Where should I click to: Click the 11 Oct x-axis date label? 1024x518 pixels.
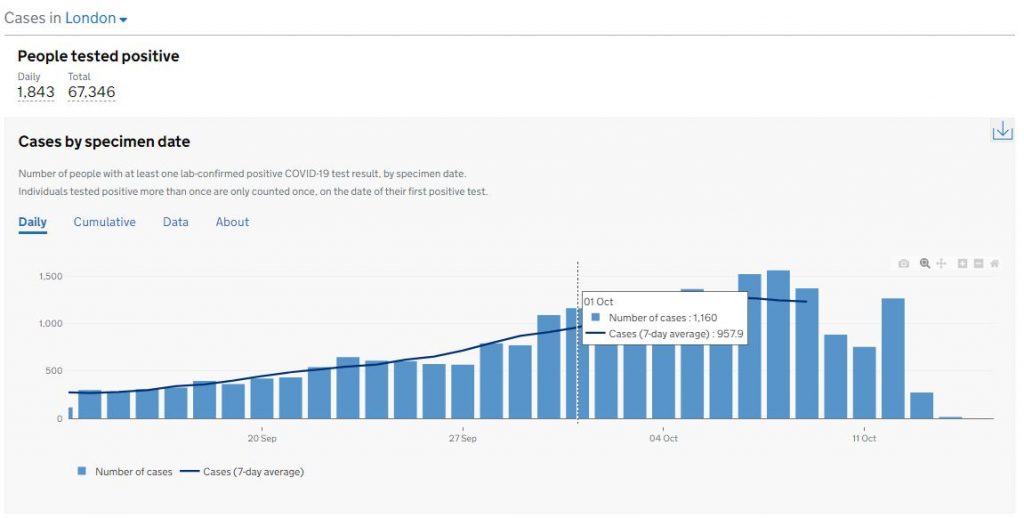pyautogui.click(x=863, y=438)
